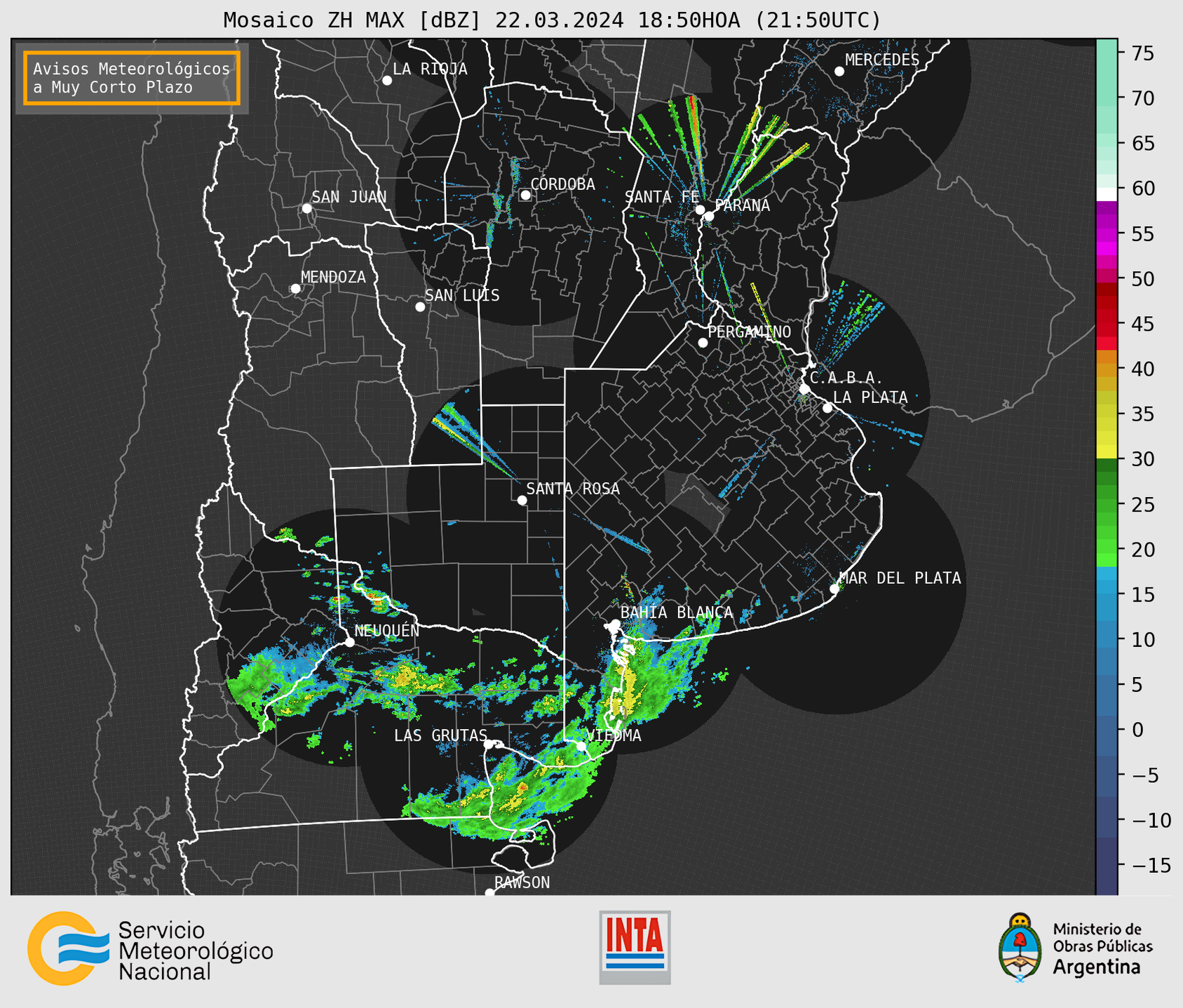Click the Servicio Meteorológico Nacional logo
Viewport: 1183px width, 1008px height.
click(69, 948)
